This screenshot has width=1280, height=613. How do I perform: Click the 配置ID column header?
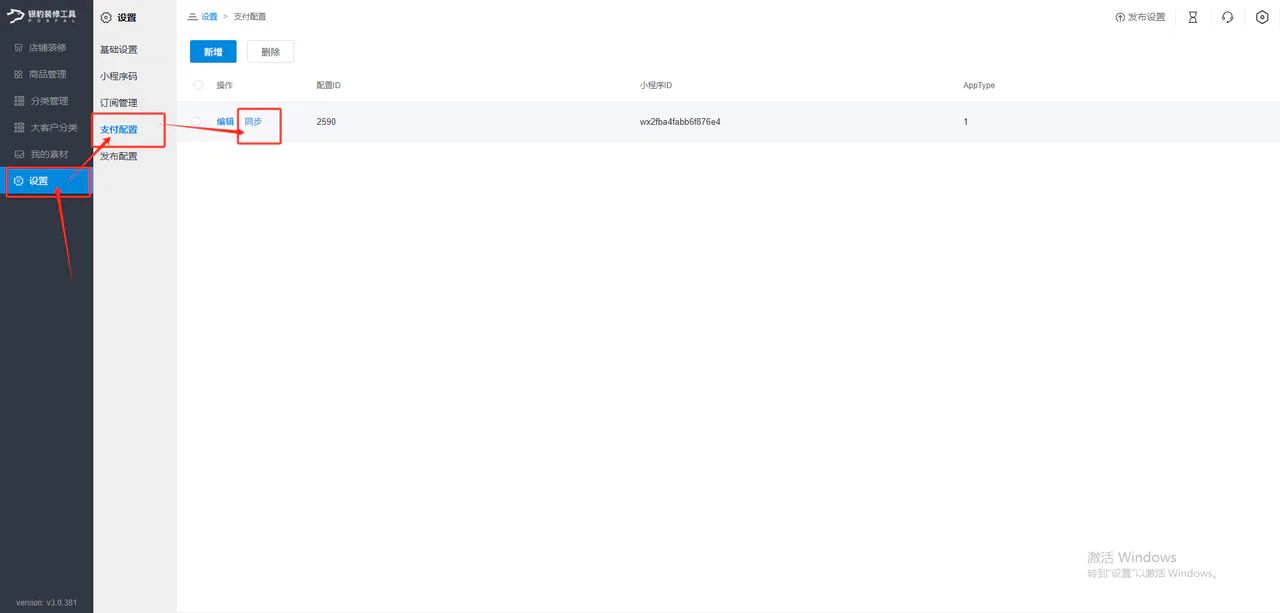coord(328,85)
